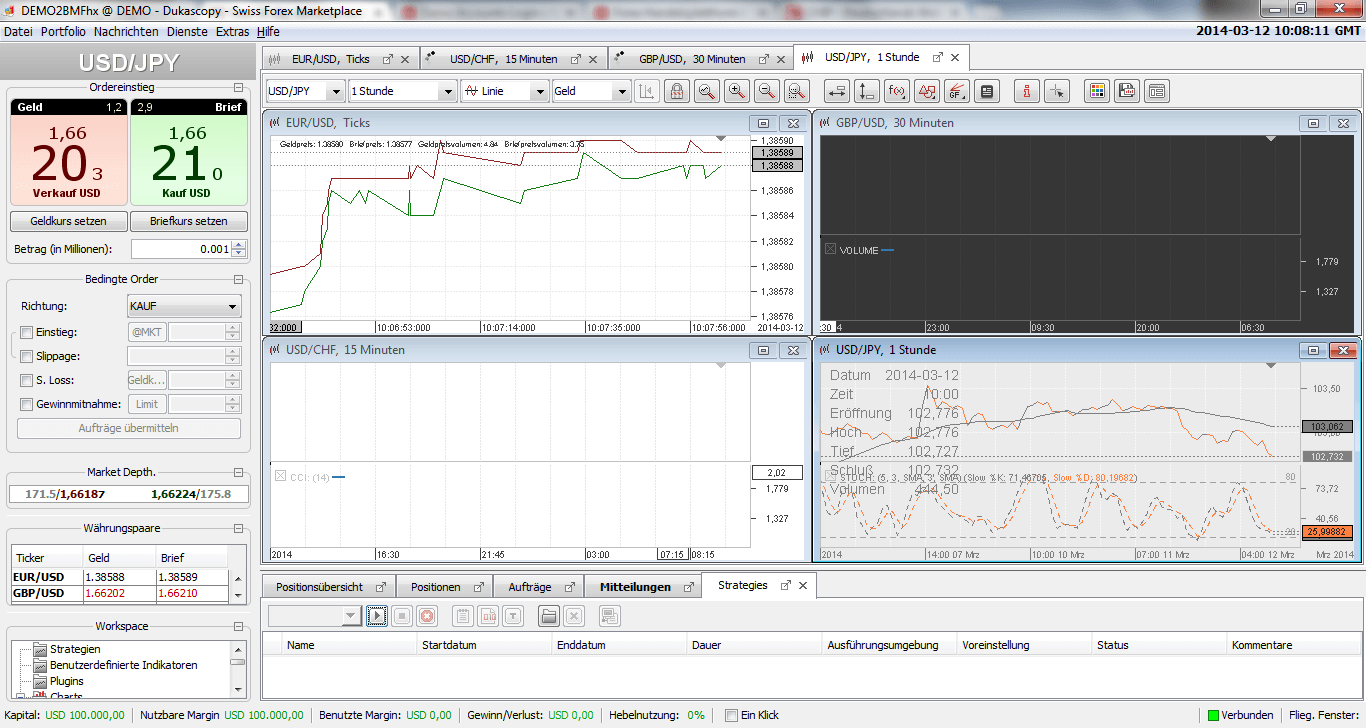Collapse the Market Depth panel
1366x728 pixels.
238,472
